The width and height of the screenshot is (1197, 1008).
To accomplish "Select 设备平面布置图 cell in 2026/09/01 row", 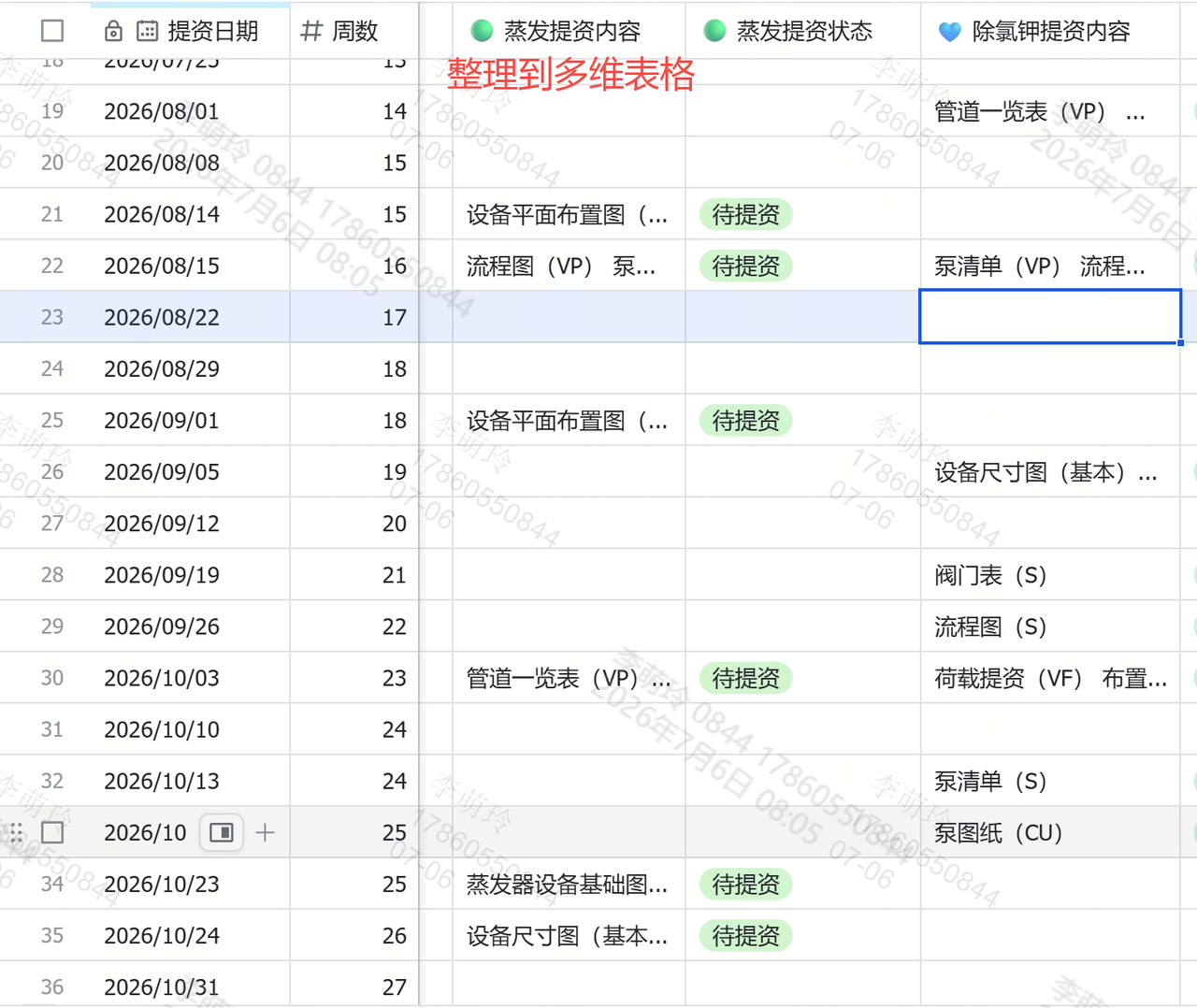I will pyautogui.click(x=570, y=420).
